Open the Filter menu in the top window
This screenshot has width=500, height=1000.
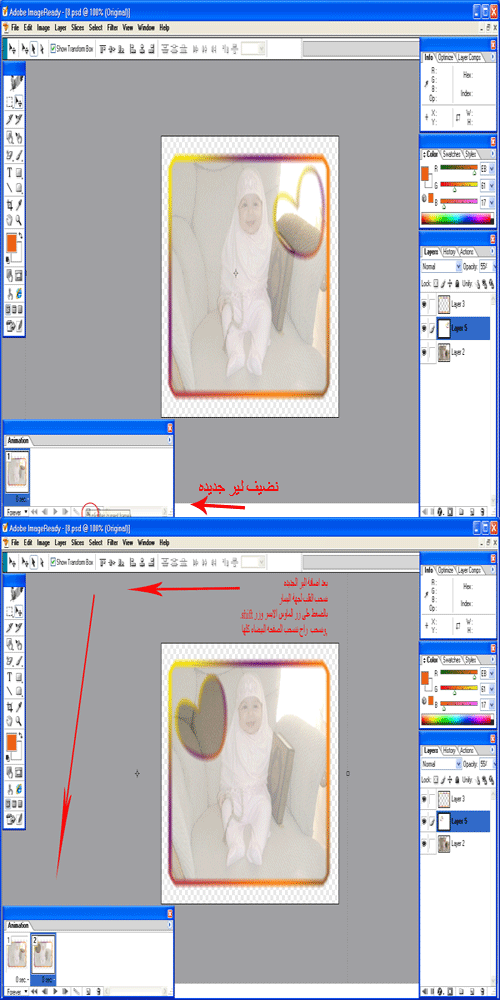[x=112, y=27]
